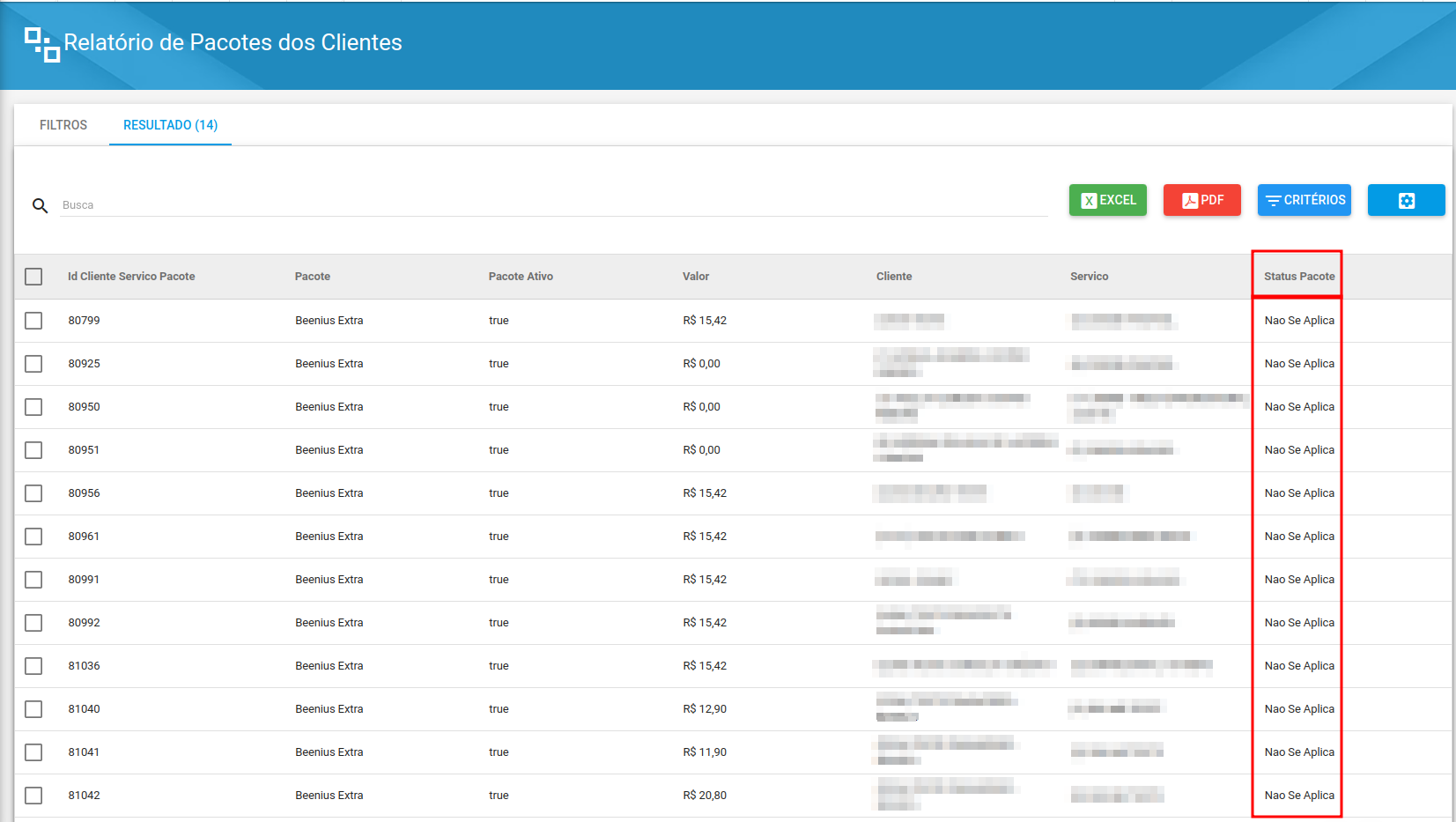This screenshot has width=1456, height=822.
Task: Export results to Excel
Action: [1108, 200]
